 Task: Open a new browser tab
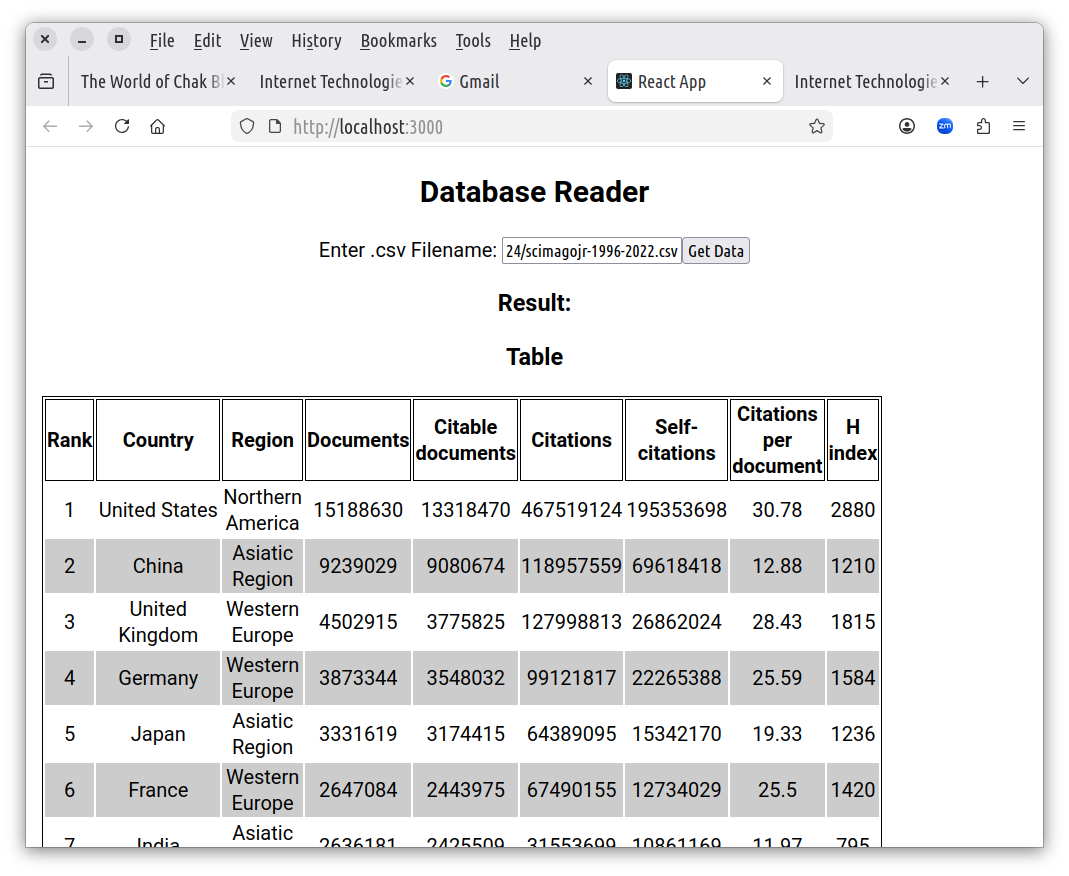click(x=983, y=82)
